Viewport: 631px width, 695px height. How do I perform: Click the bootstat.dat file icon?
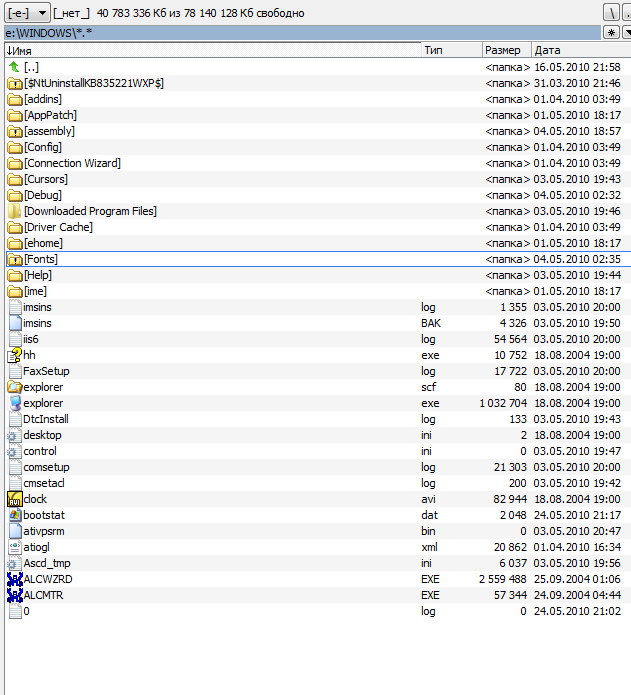pos(15,515)
